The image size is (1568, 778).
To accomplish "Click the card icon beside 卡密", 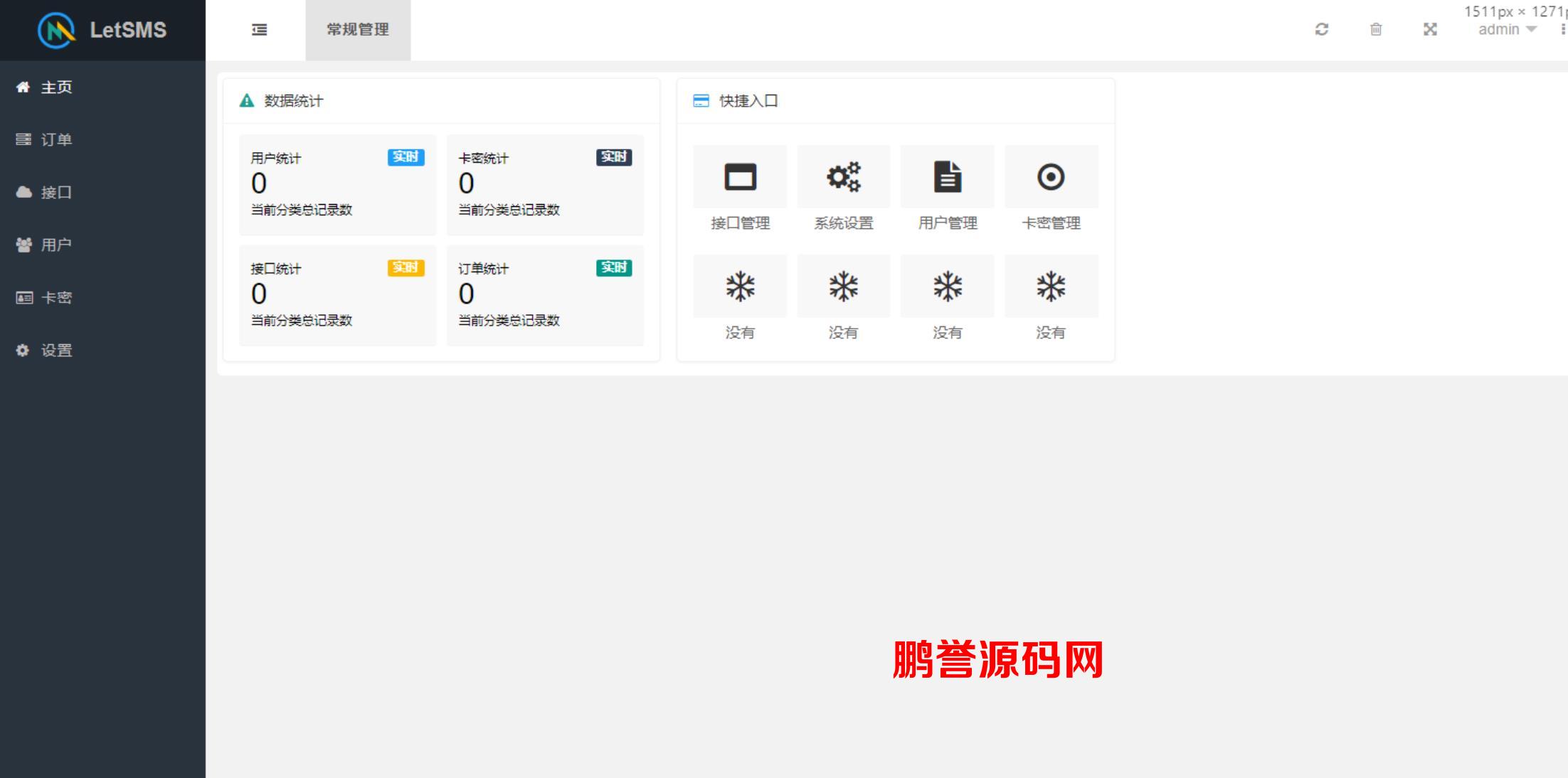I will click(x=23, y=297).
